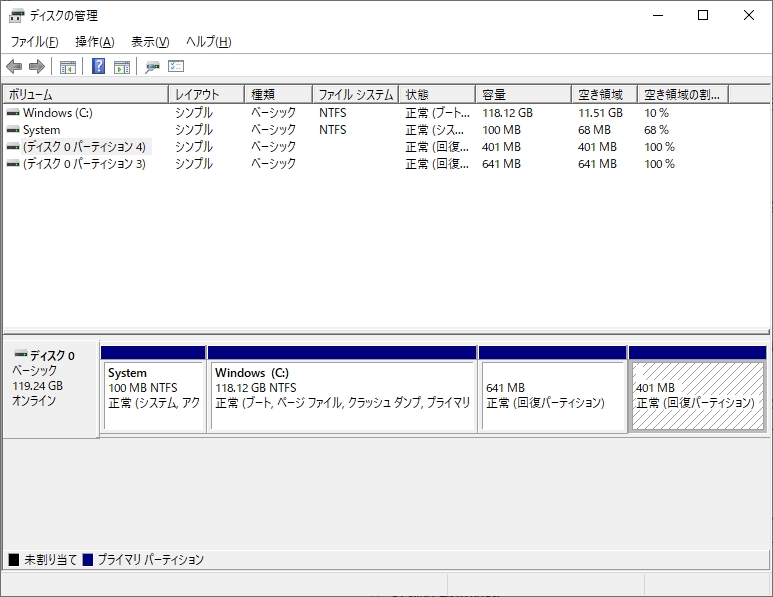The width and height of the screenshot is (773, 597).
Task: Select the System 100 MB NTFS partition block
Action: (x=153, y=389)
